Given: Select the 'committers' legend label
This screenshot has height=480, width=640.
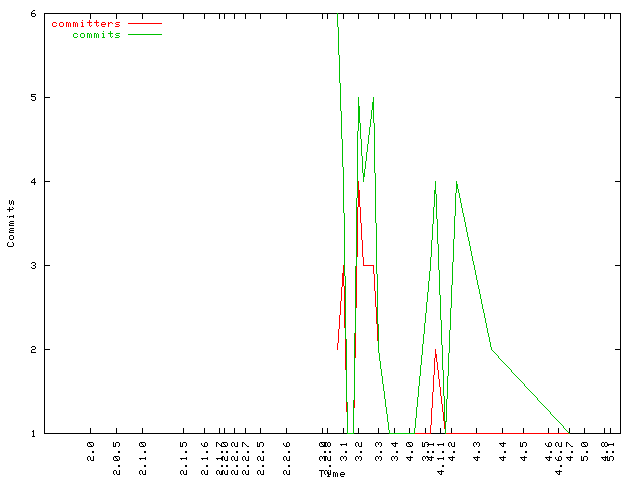Looking at the screenshot, I should (x=85, y=23).
